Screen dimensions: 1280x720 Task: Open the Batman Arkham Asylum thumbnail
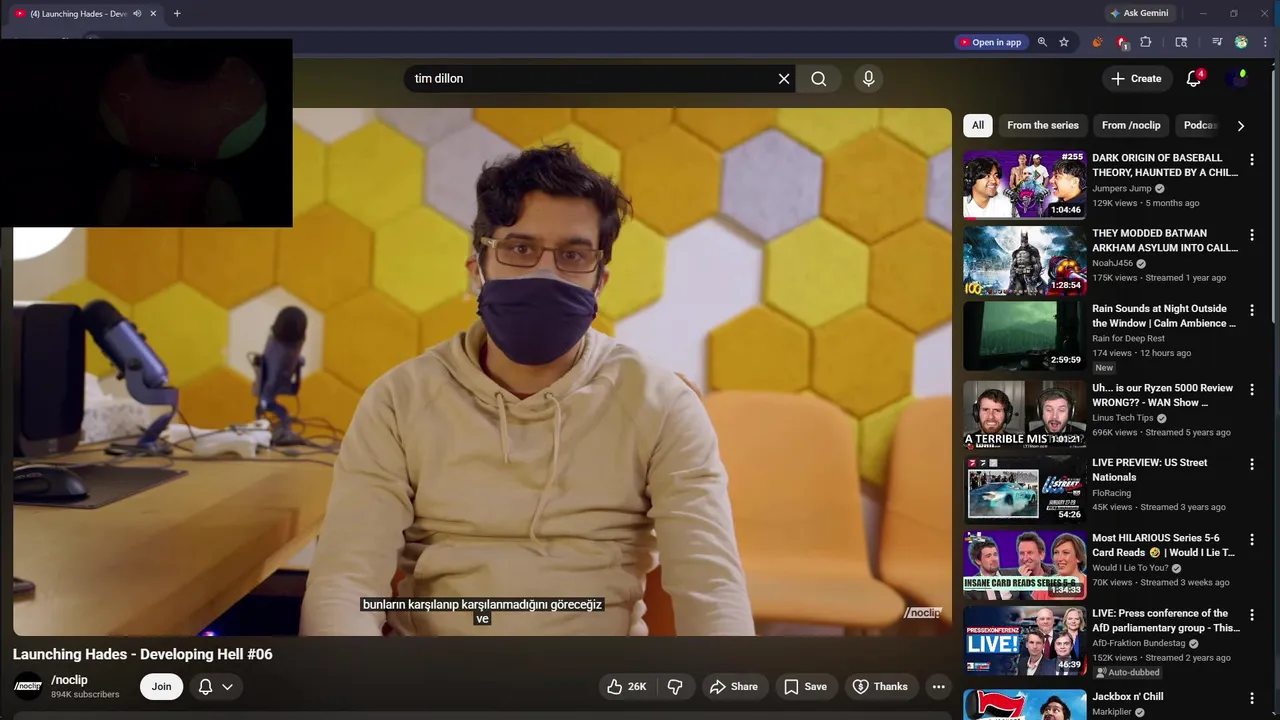1024,260
